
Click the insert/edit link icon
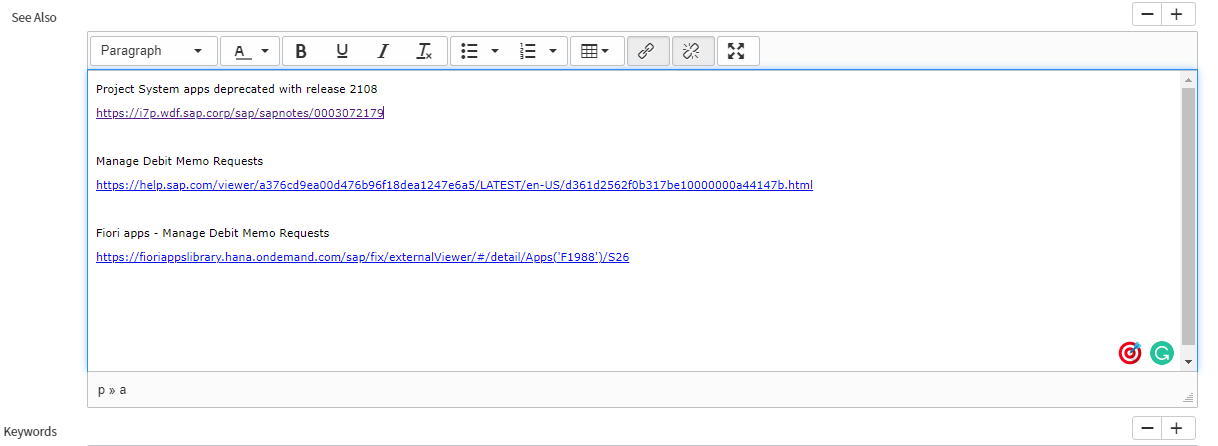pyautogui.click(x=646, y=51)
